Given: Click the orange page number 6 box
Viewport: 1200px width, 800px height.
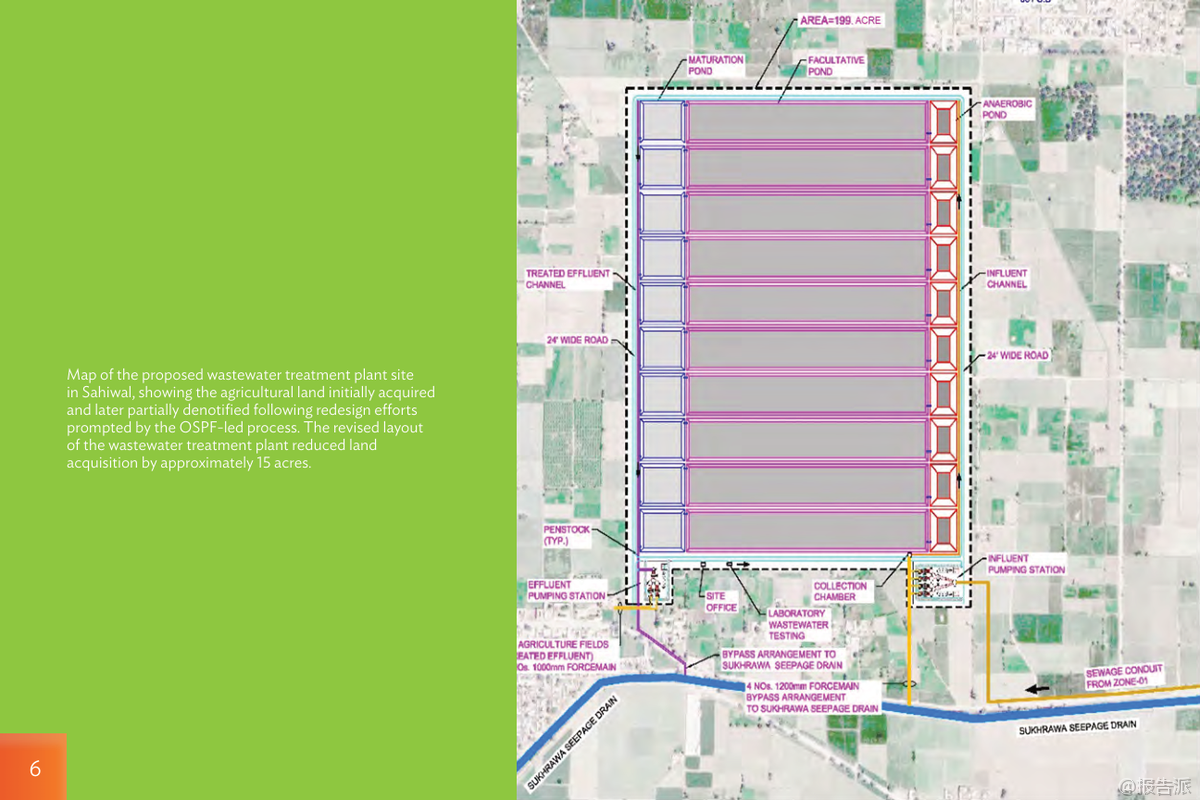Looking at the screenshot, I should point(33,767).
